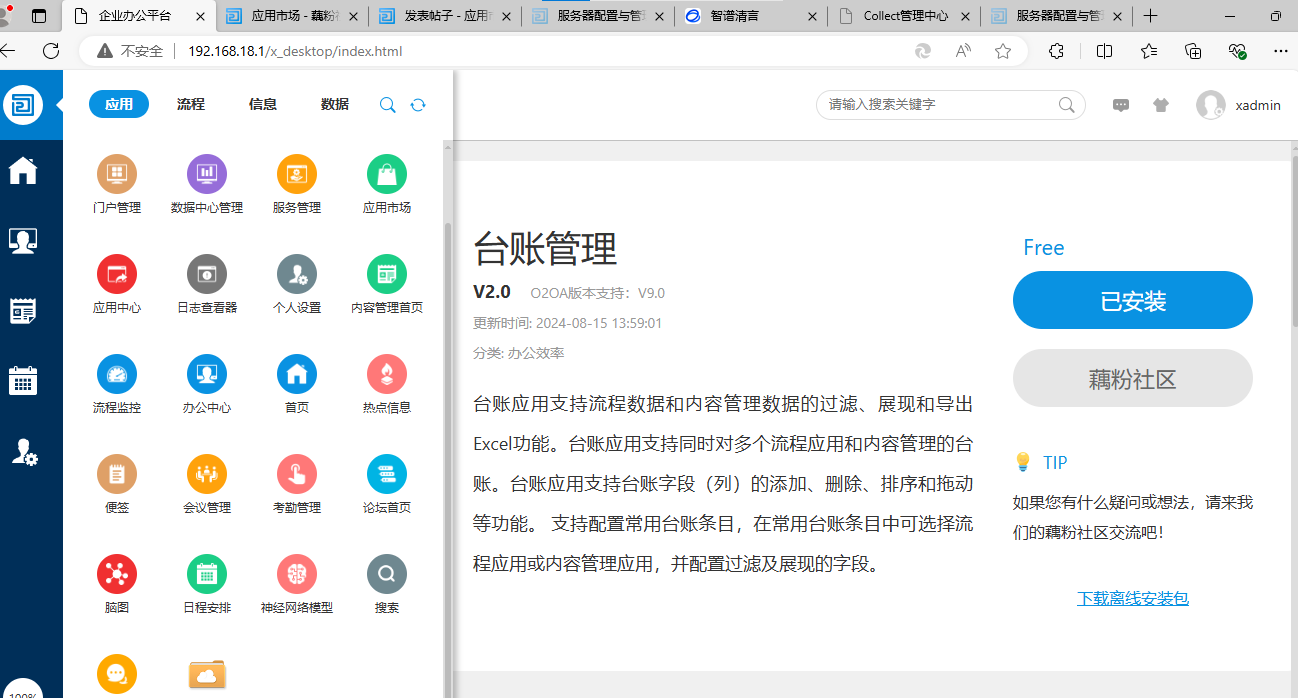The width and height of the screenshot is (1298, 698).
Task: Open the browser favorites list icon
Action: point(1149,51)
